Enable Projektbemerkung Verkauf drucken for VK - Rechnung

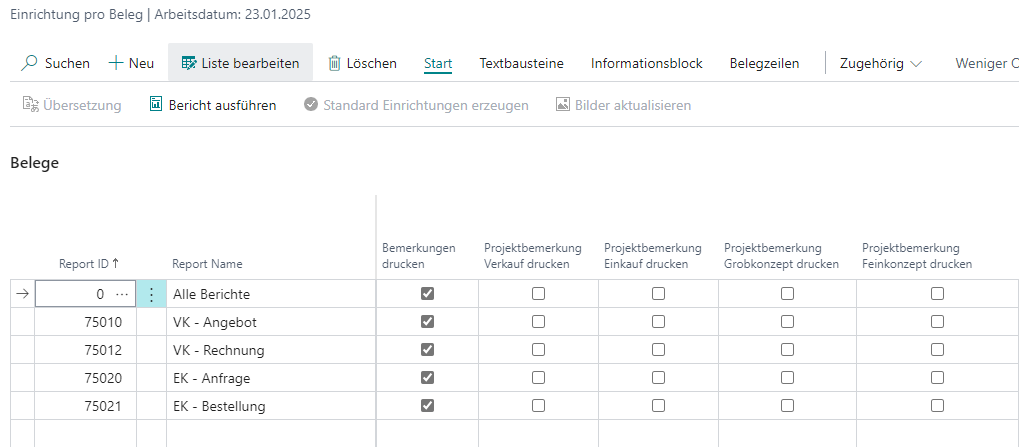coord(538,350)
